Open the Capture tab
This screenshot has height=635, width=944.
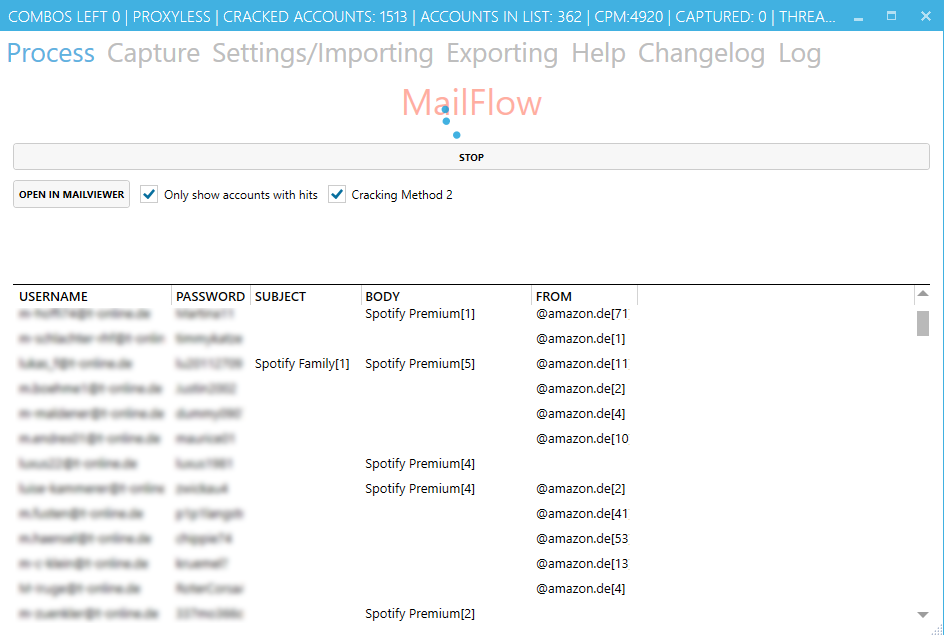tap(154, 53)
